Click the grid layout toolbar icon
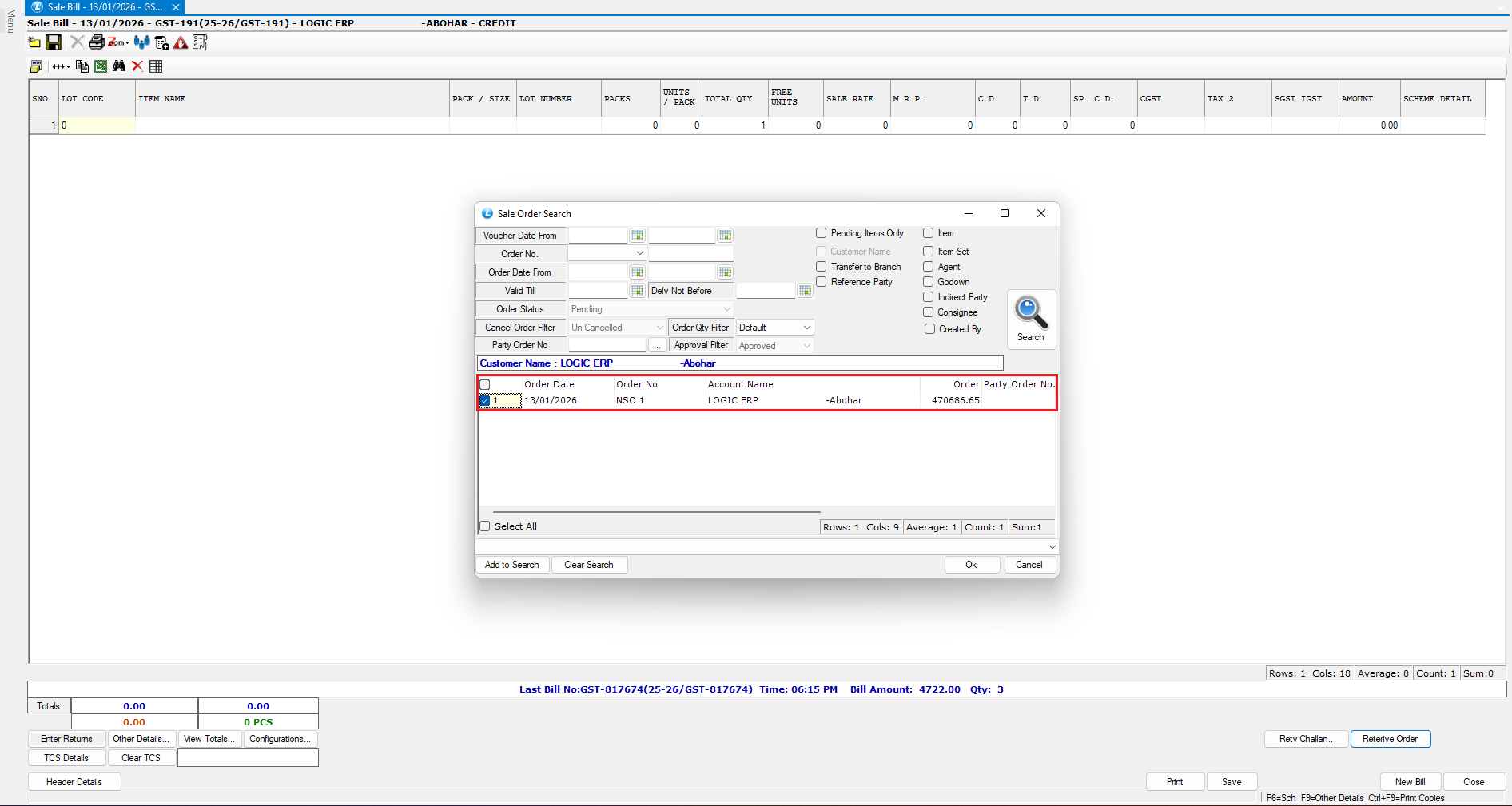This screenshot has width=1512, height=806. click(x=156, y=66)
